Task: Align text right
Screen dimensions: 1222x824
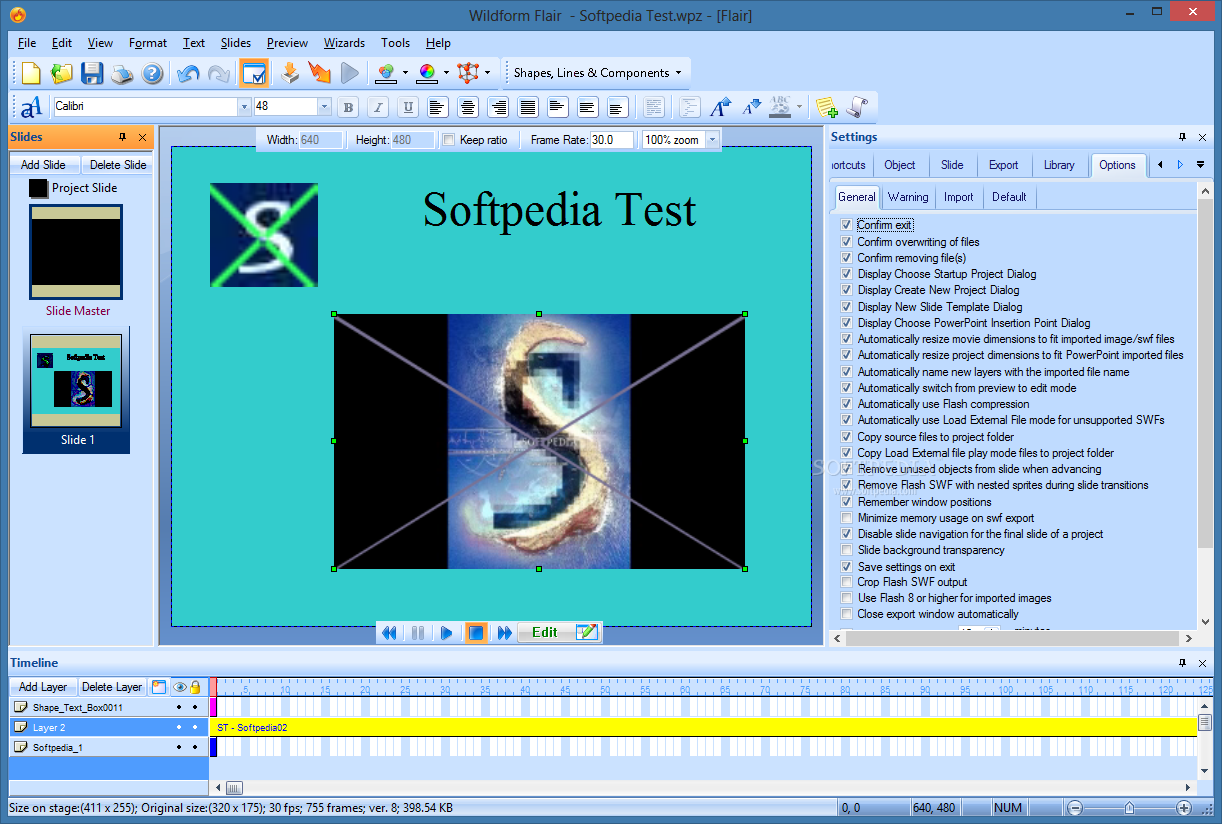Action: [498, 107]
